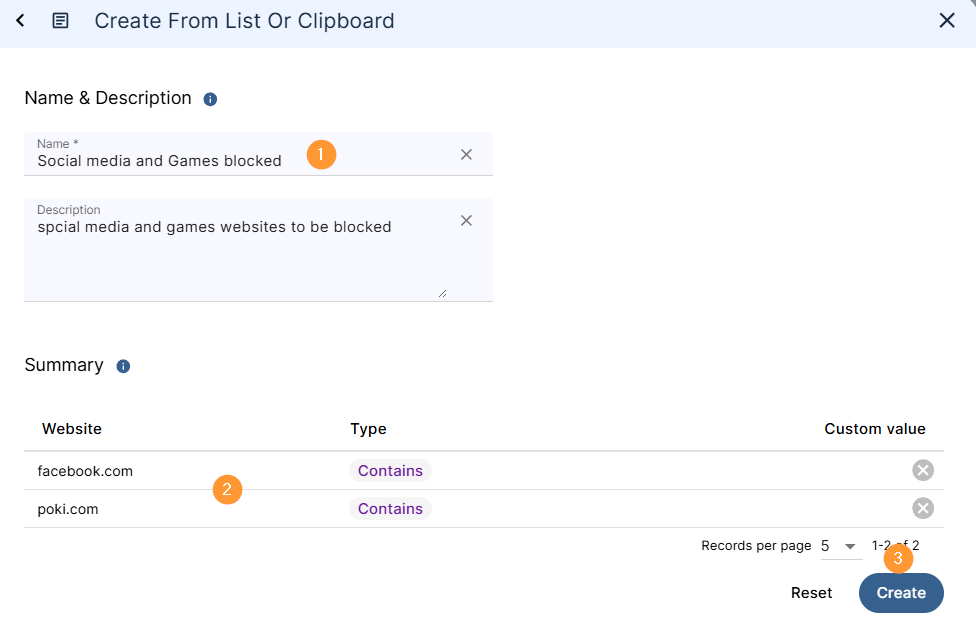The image size is (976, 636).
Task: Click the list document icon in header
Action: [60, 21]
